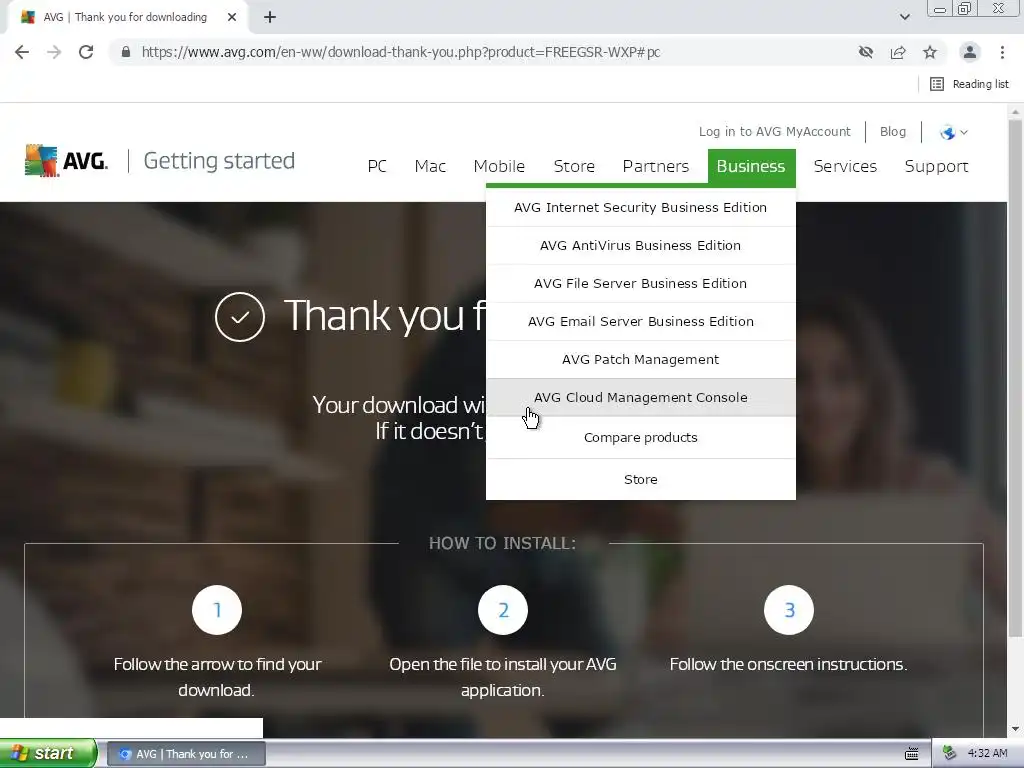Screen dimensions: 1024x768
Task: Open the Partners nav menu
Action: coord(656,167)
